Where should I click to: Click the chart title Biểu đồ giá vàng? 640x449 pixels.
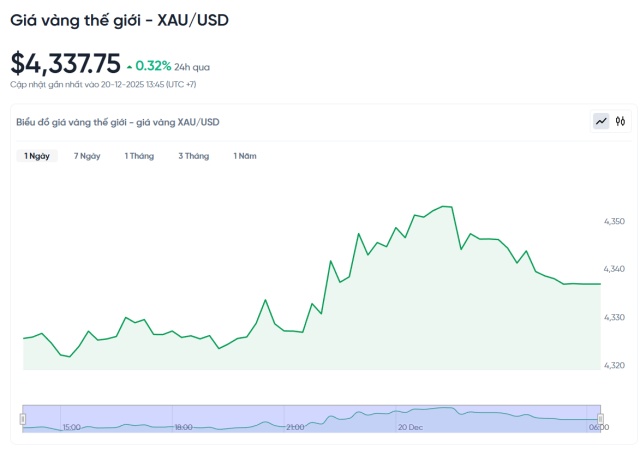pyautogui.click(x=118, y=122)
